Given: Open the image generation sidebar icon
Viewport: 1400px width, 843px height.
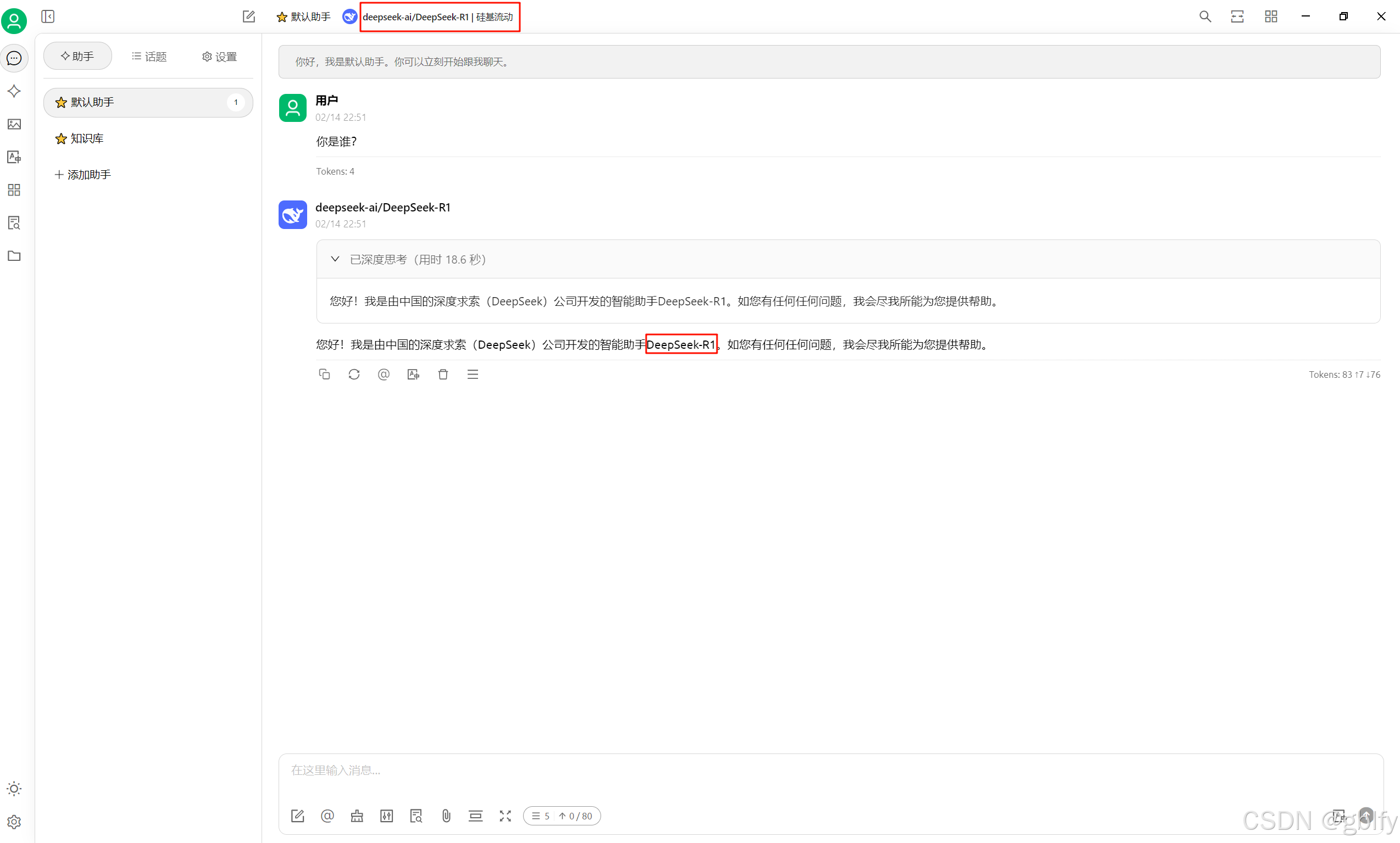Looking at the screenshot, I should (x=14, y=124).
